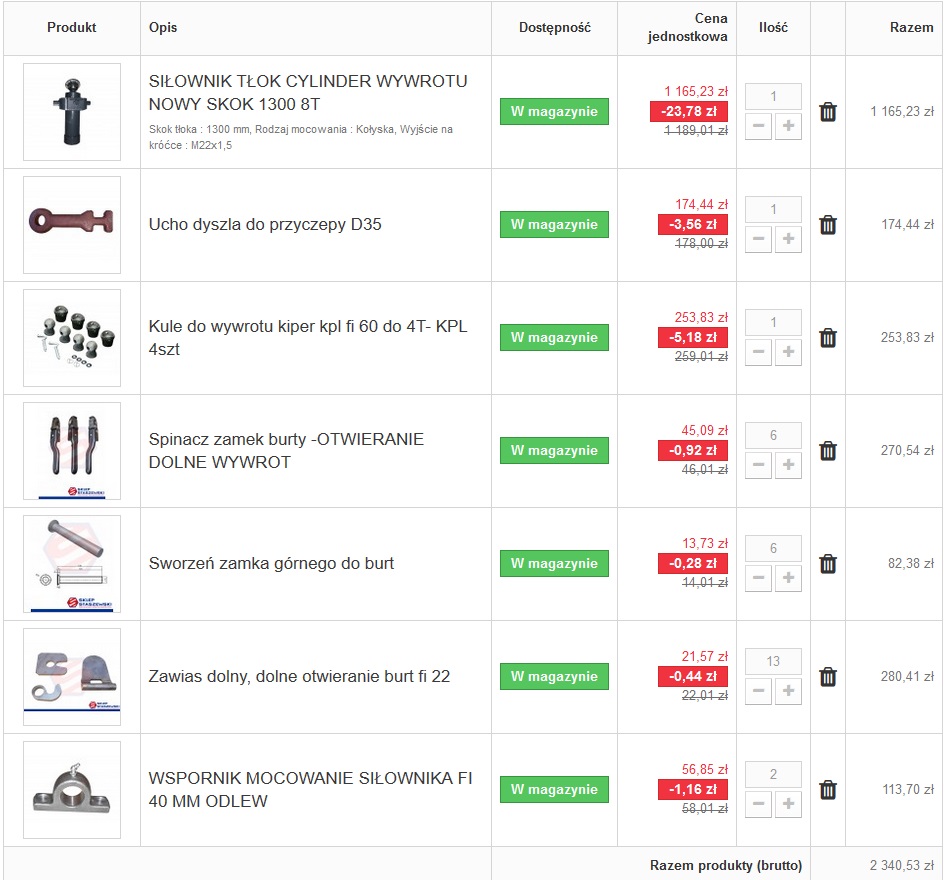Delete the WSPORNIK MOCOWANIE SIŁOWNIKA item
This screenshot has height=880, width=944.
[x=828, y=790]
